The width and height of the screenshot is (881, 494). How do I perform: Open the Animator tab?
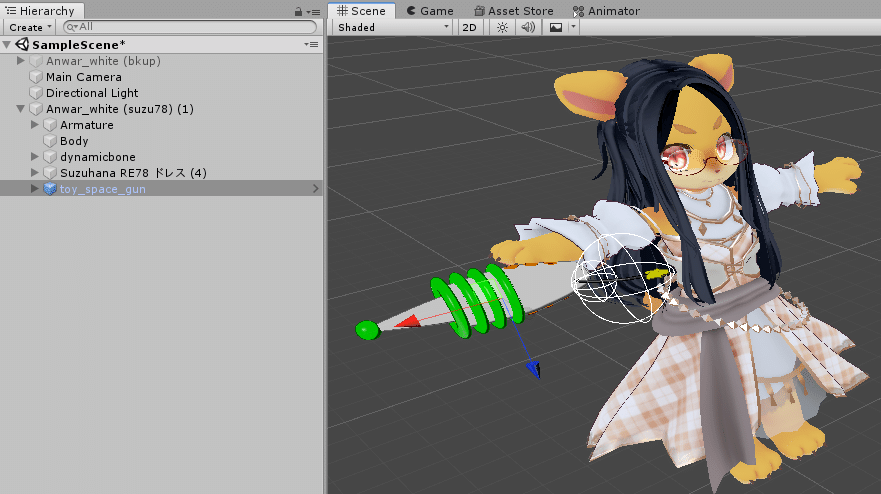pos(606,11)
